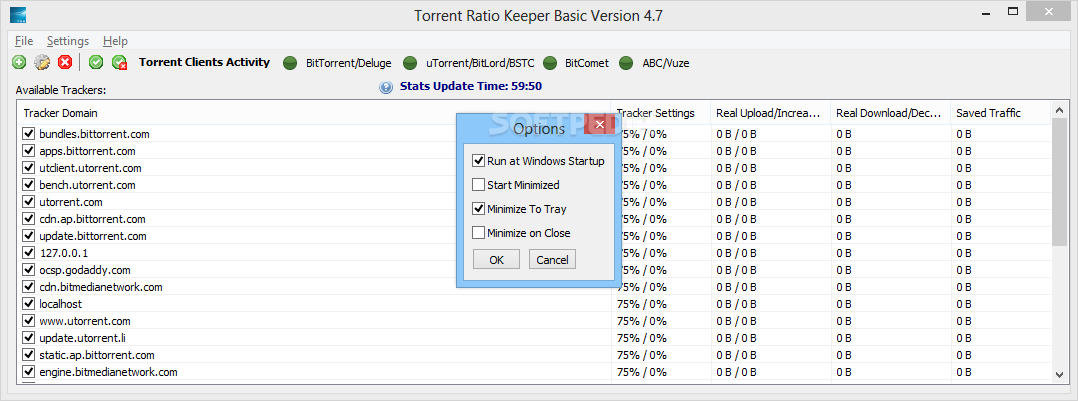
Task: Click the Saved Traffic column header
Action: [x=1000, y=113]
